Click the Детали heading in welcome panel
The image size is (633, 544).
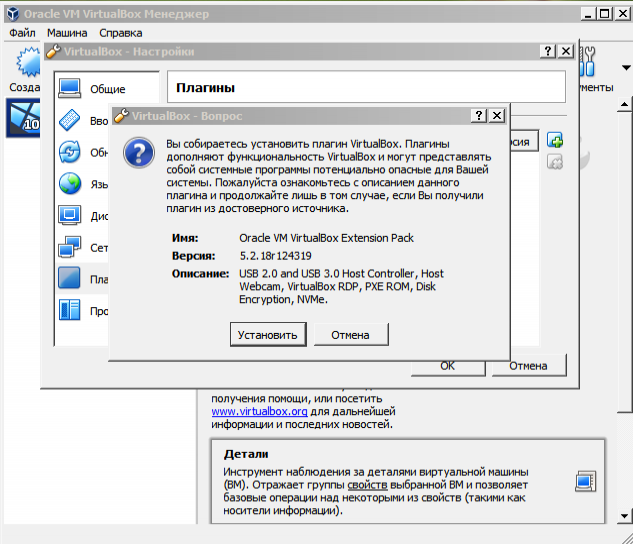tap(246, 454)
